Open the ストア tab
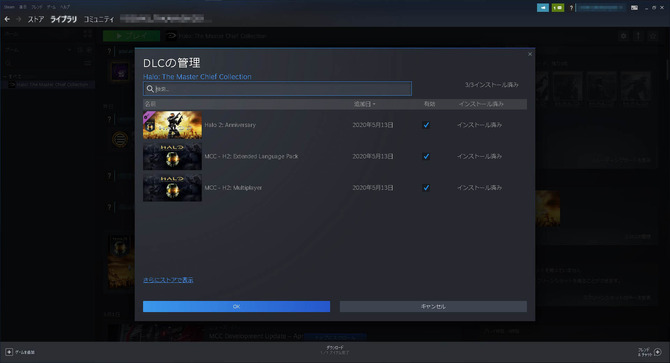The width and height of the screenshot is (670, 363). click(x=36, y=19)
